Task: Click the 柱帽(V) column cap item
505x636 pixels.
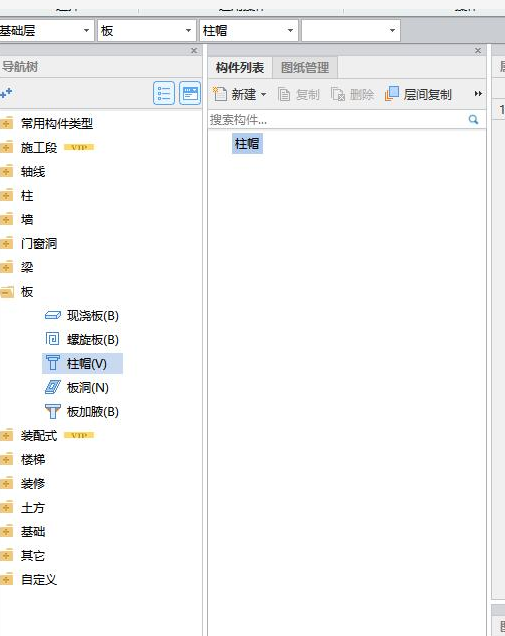Action: click(82, 363)
